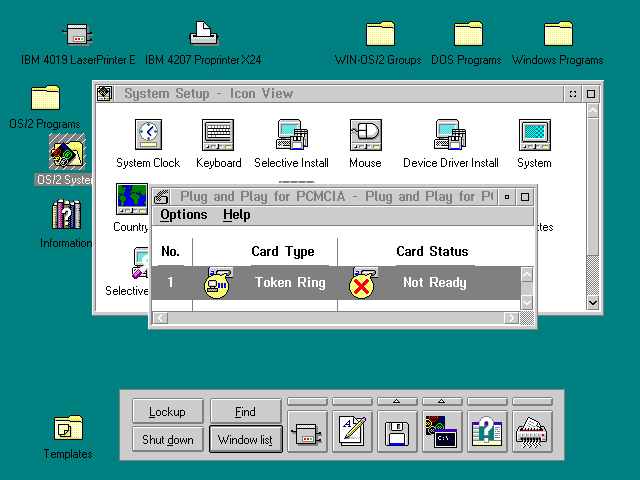Open the editor notepad-and-pencil LaunchPad icon

pos(352,432)
